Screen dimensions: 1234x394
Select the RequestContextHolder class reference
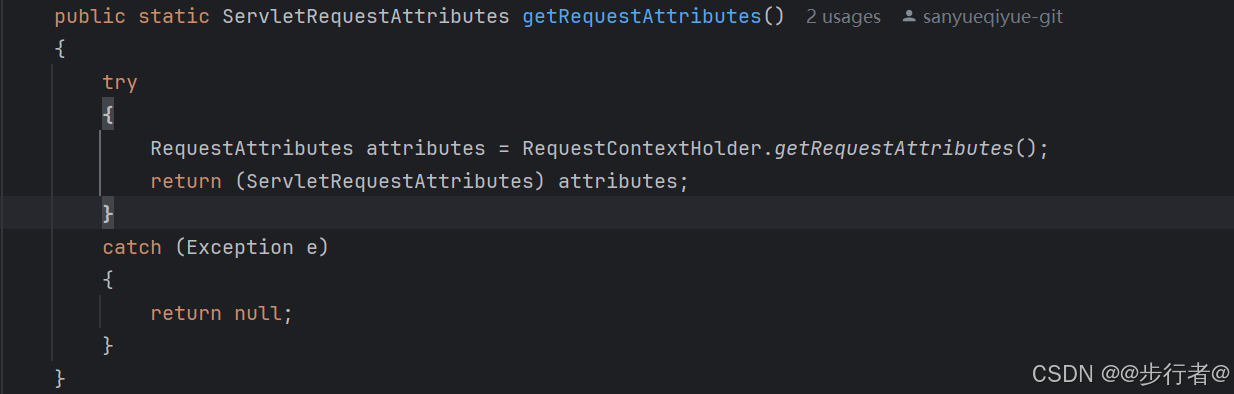(642, 149)
